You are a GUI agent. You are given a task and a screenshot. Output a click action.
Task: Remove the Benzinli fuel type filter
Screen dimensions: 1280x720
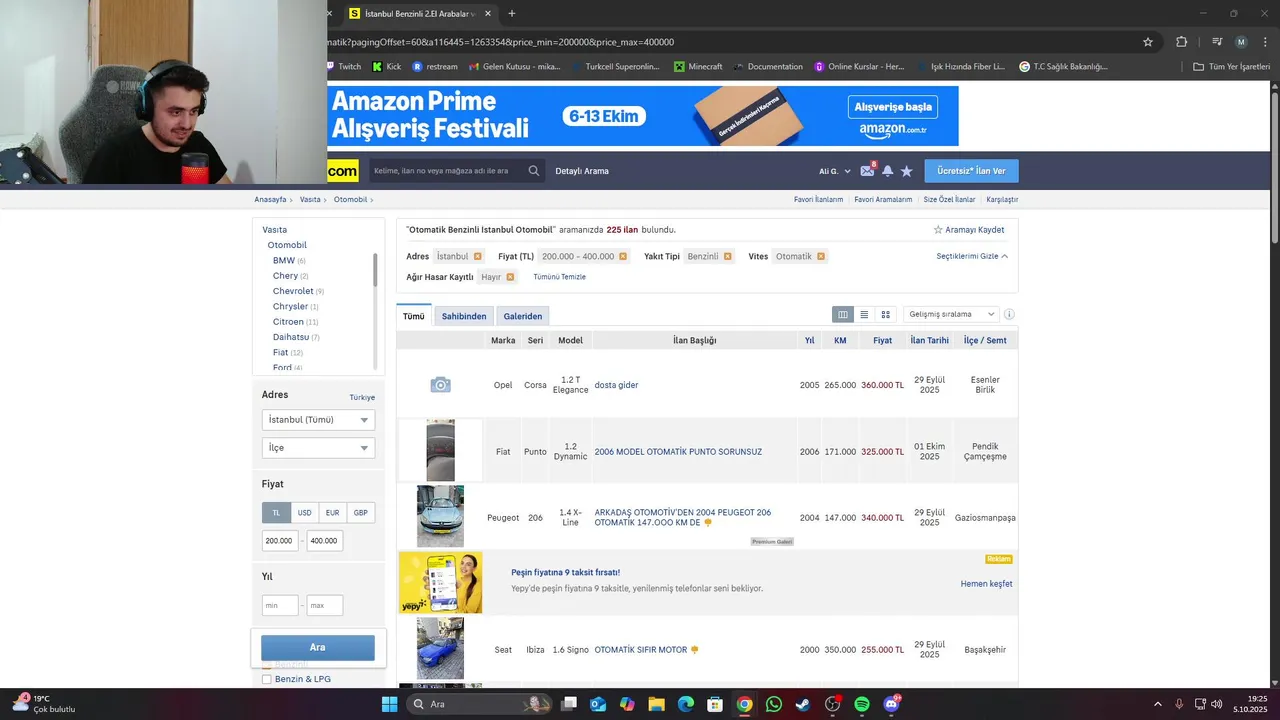point(728,257)
